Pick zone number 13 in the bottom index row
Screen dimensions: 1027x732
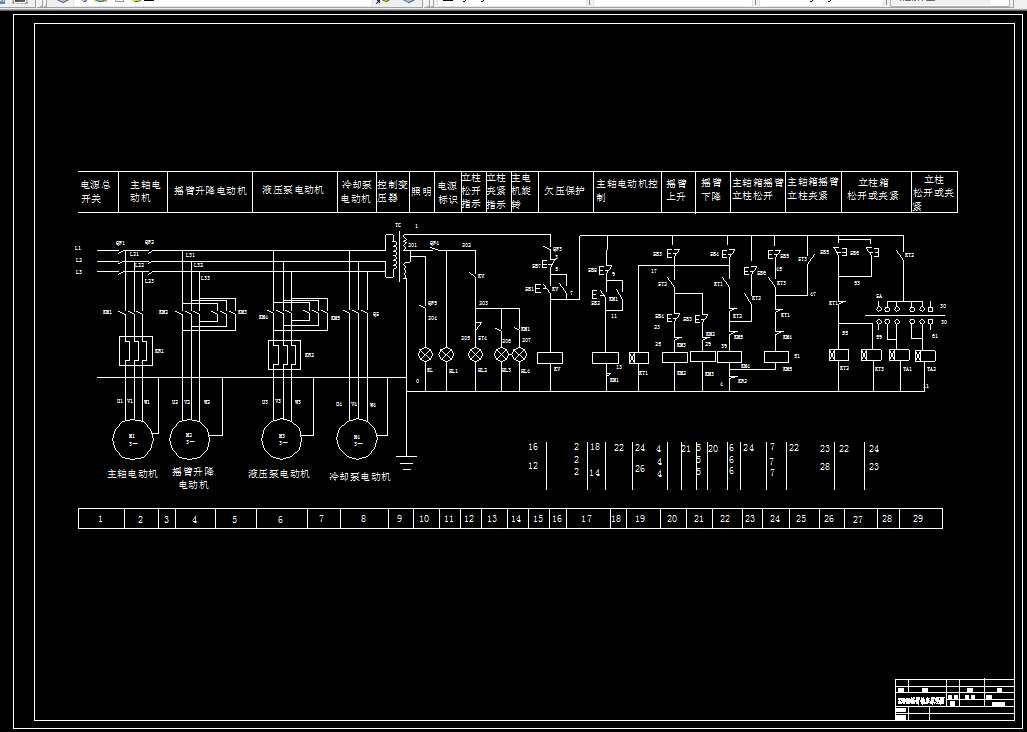tap(493, 519)
